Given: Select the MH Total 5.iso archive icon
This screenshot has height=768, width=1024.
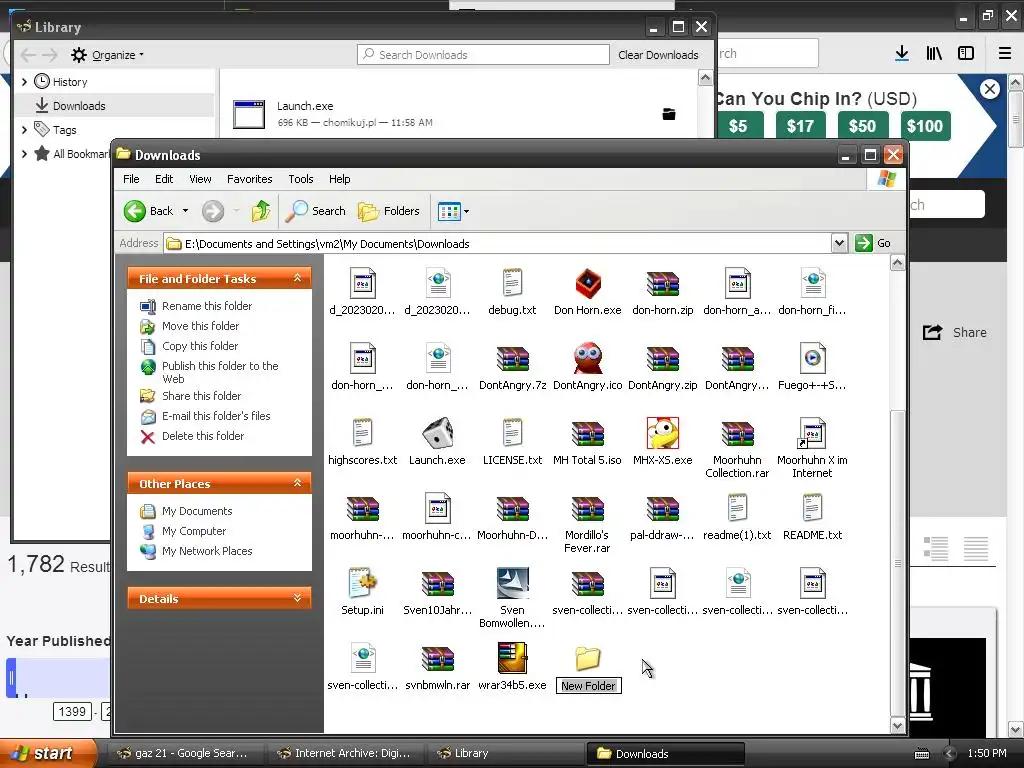Looking at the screenshot, I should click(587, 434).
